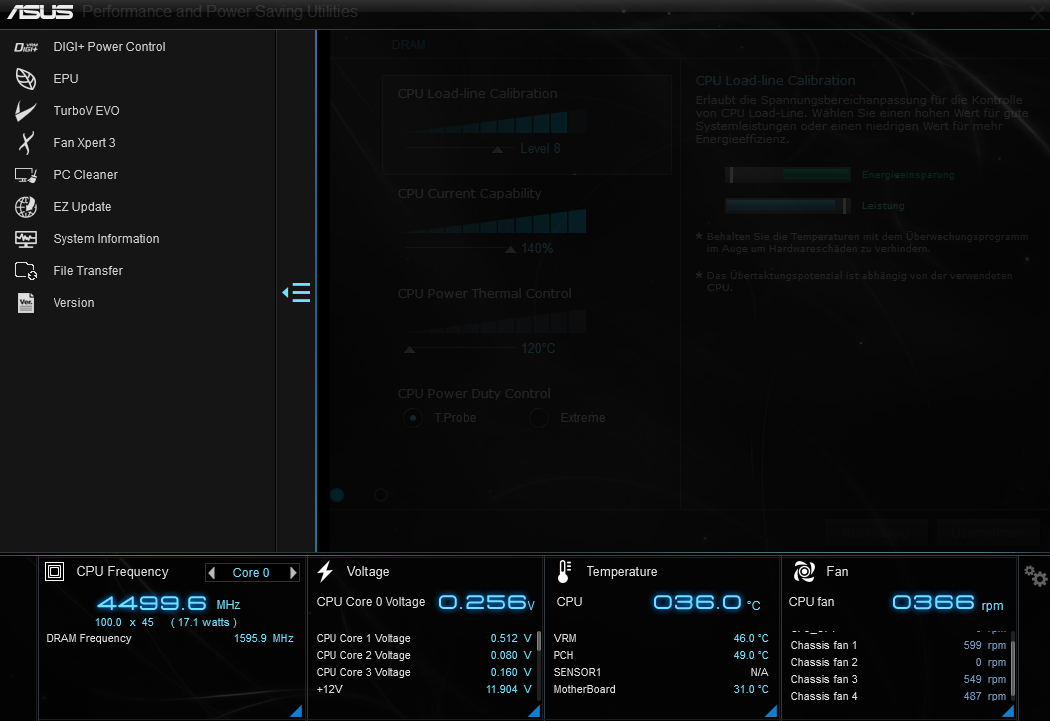This screenshot has height=721, width=1050.
Task: Click the Chassis fan 1 row
Action: pyautogui.click(x=898, y=645)
